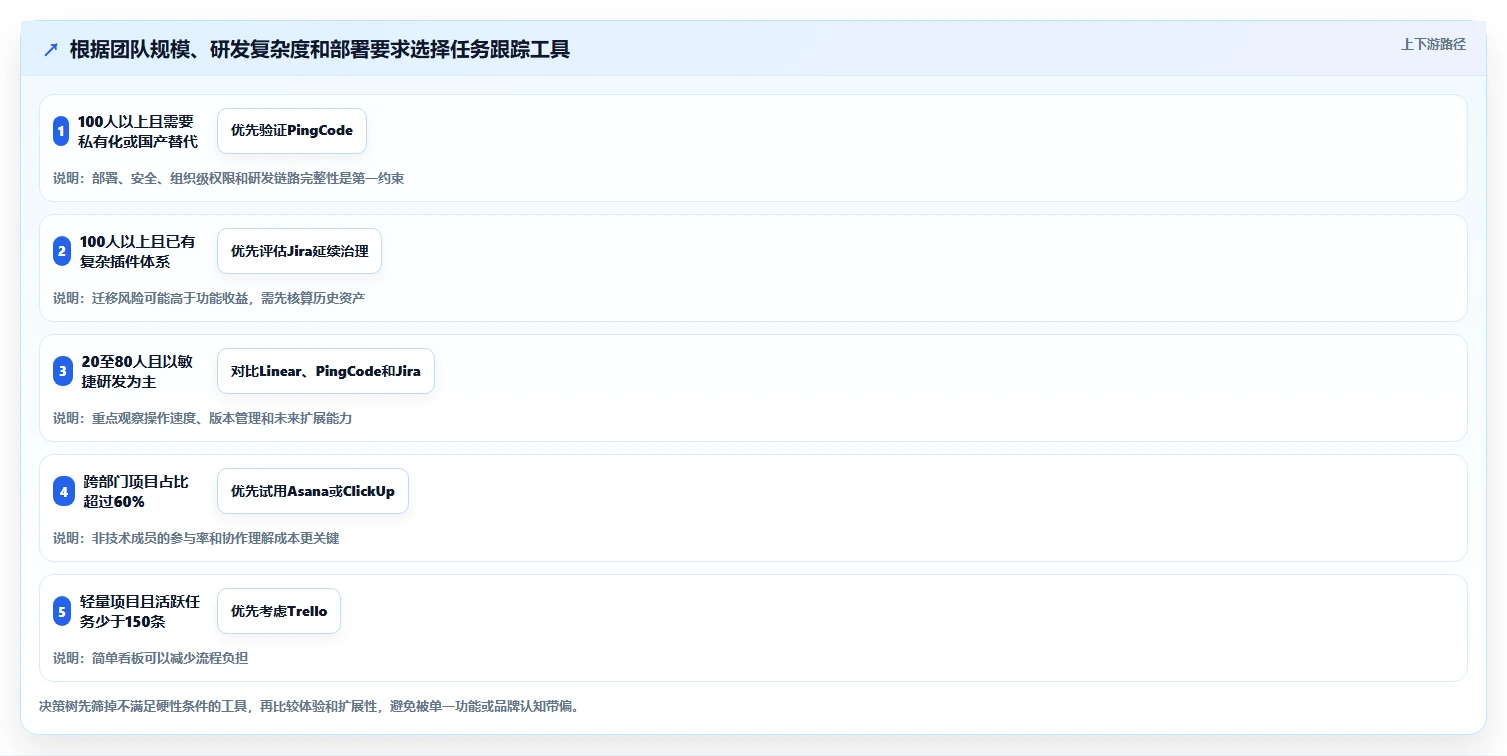The image size is (1507, 756).
Task: Click the heading 根据团队规模、研发复杂度和部署要求选择任务跟踪工具
Action: pos(320,50)
